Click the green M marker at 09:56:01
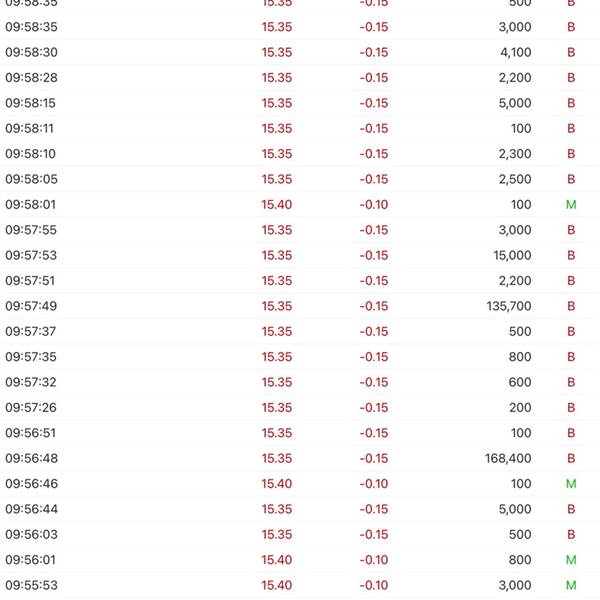The width and height of the screenshot is (600, 600). [x=571, y=560]
